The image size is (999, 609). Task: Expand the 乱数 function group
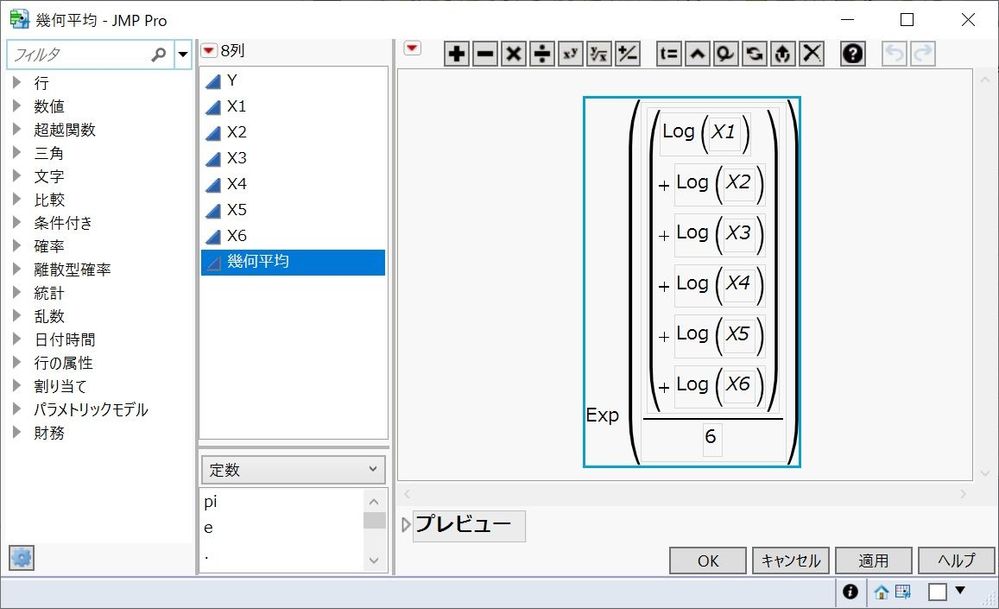[x=17, y=316]
